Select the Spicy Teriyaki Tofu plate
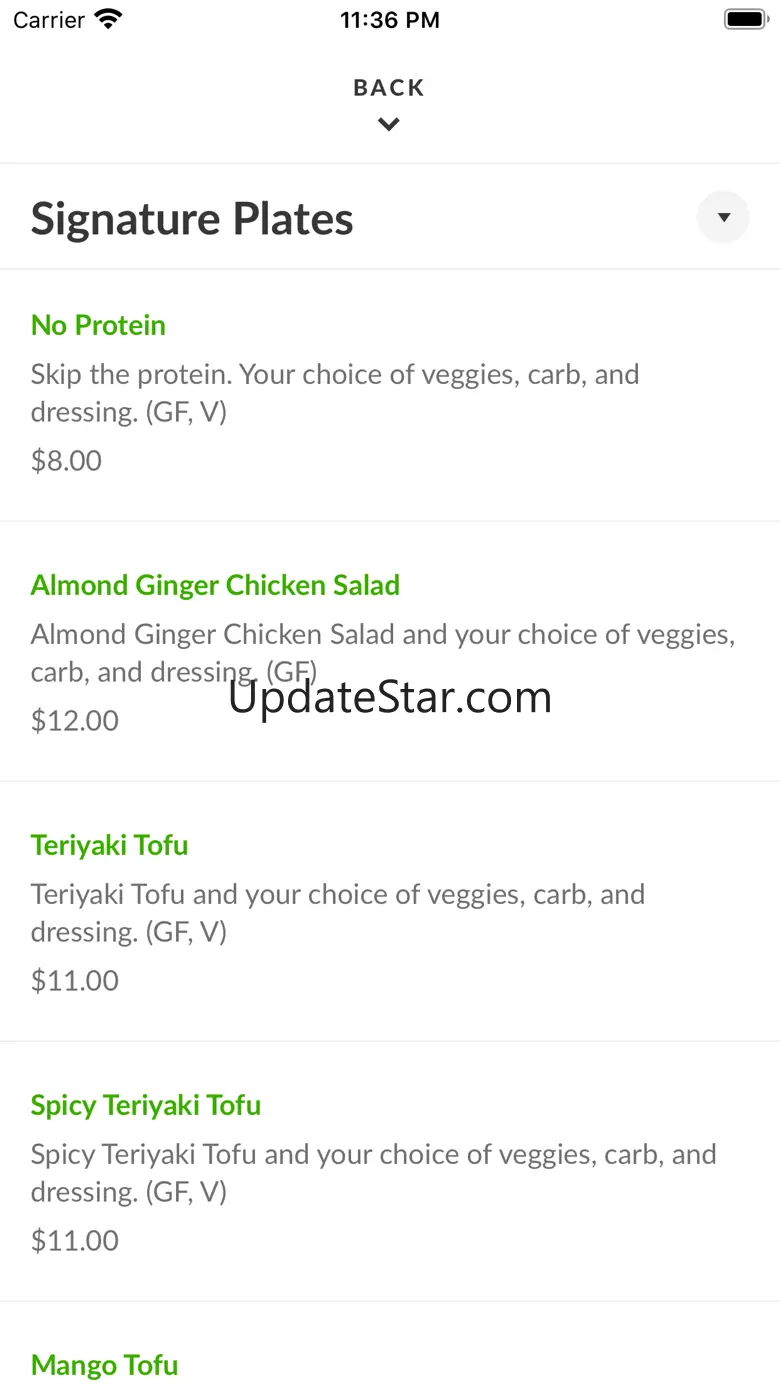The width and height of the screenshot is (780, 1387). tap(146, 1105)
